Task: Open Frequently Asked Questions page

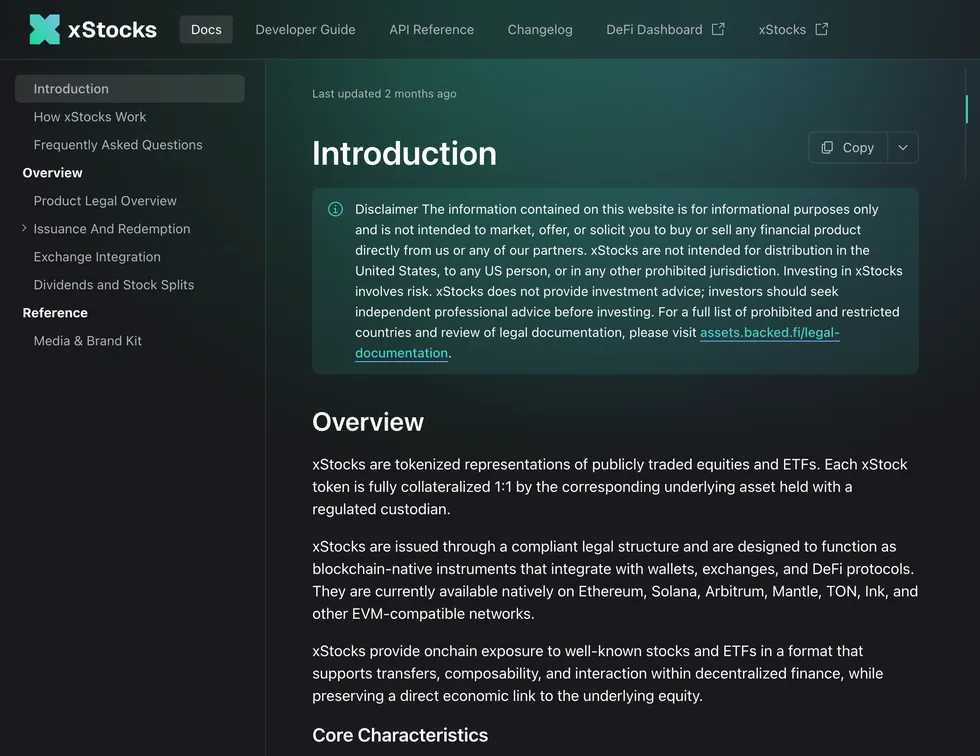Action: point(118,145)
